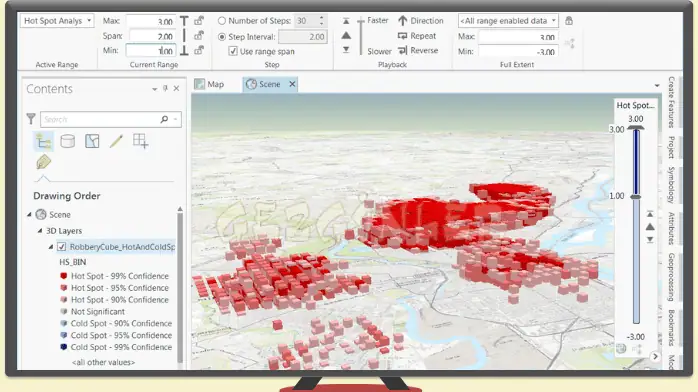Click the step-up playback icon in ribbon
Screen dimensions: 698x392
click(346, 21)
